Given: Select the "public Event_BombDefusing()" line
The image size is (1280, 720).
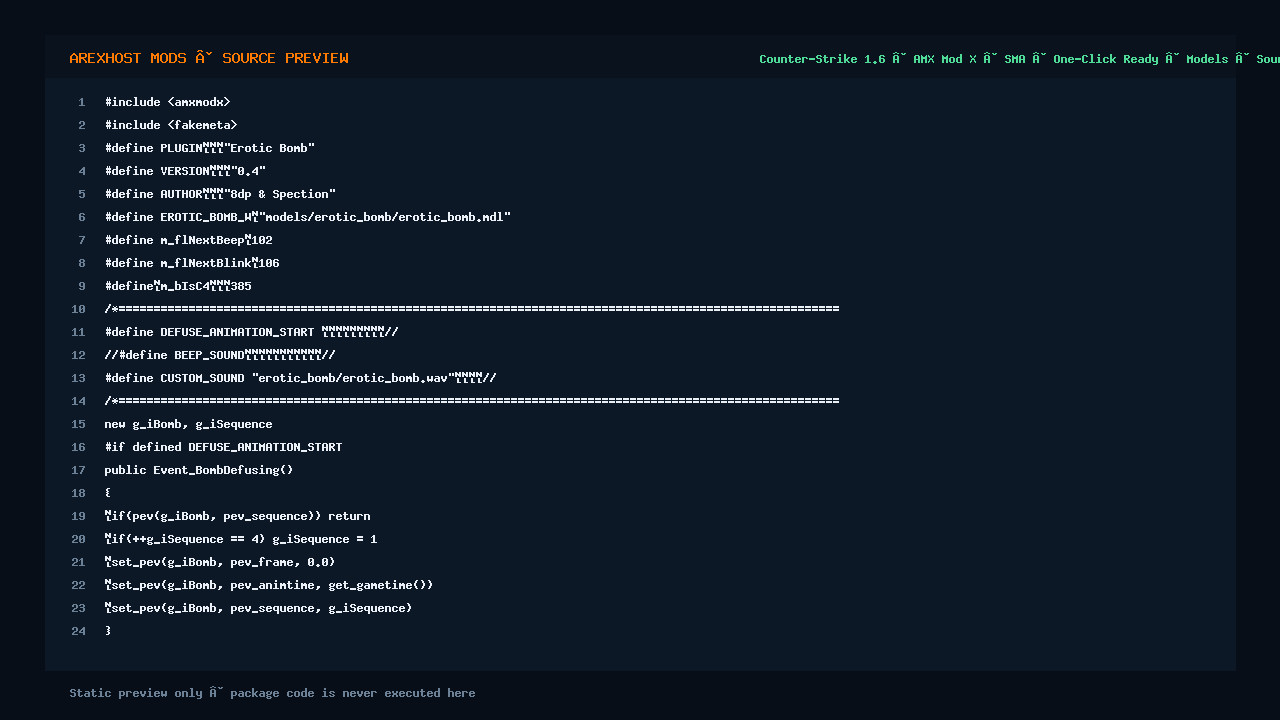Looking at the screenshot, I should (x=199, y=470).
